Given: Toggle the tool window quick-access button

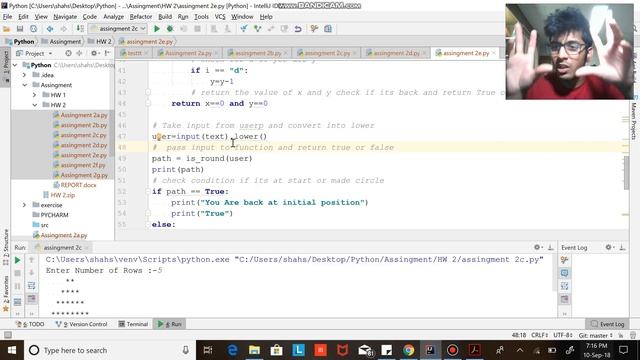Looking at the screenshot, I should pos(7,335).
